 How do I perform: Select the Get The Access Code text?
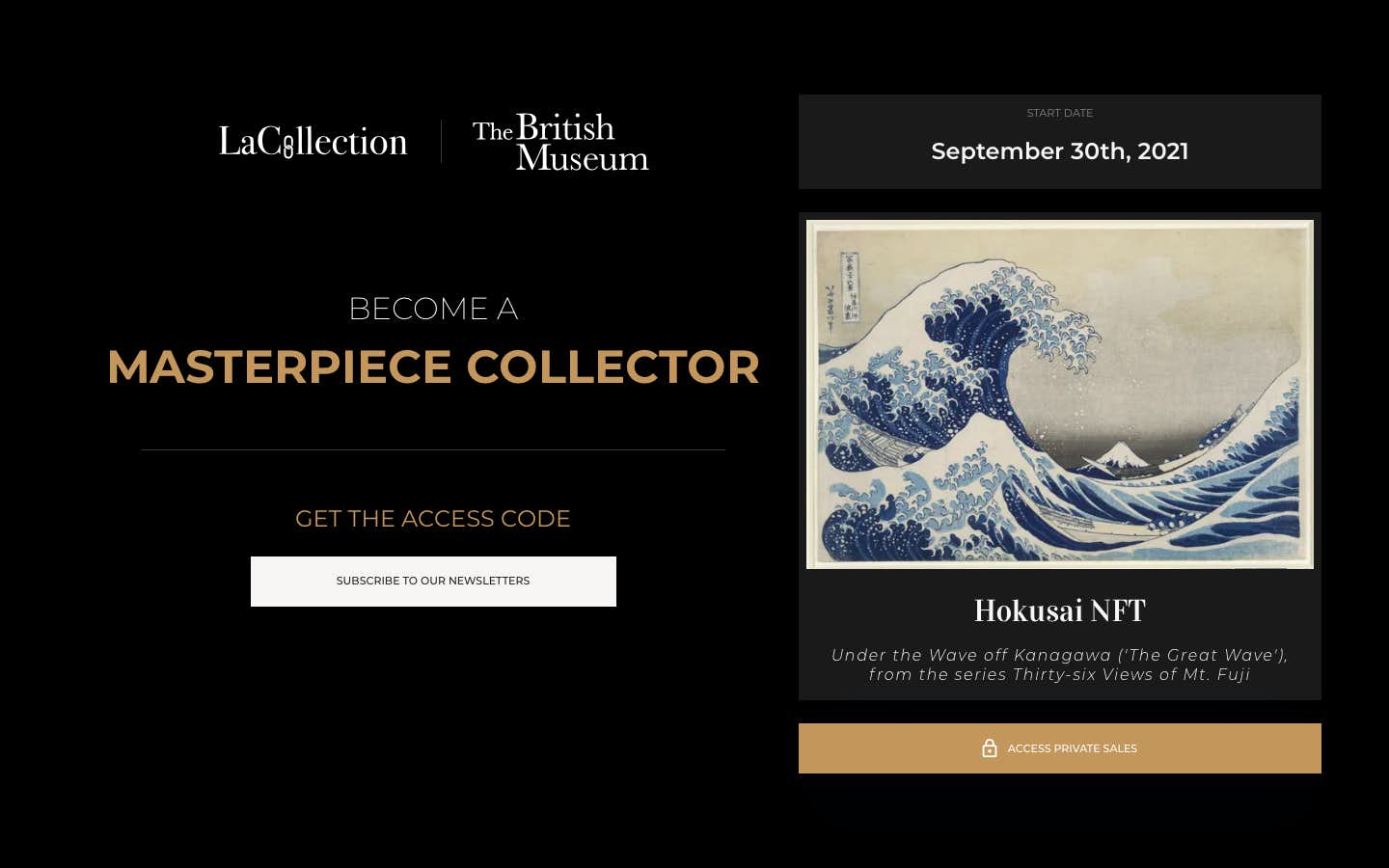pyautogui.click(x=433, y=519)
